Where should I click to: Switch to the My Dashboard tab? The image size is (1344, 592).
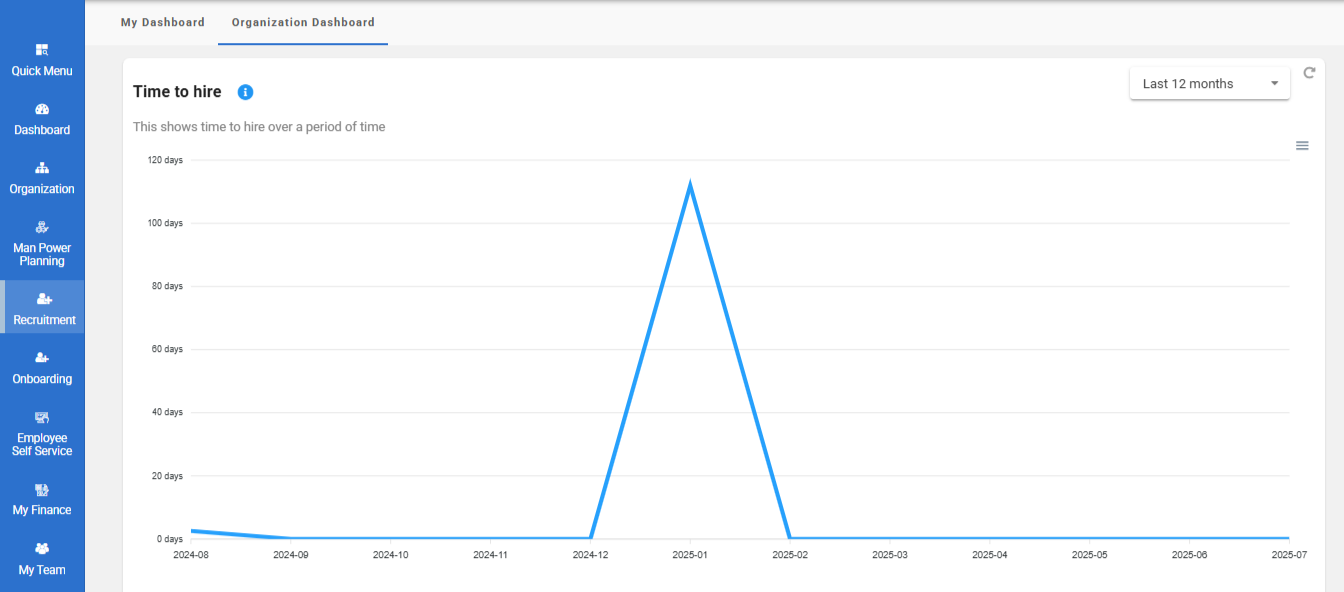pyautogui.click(x=162, y=22)
